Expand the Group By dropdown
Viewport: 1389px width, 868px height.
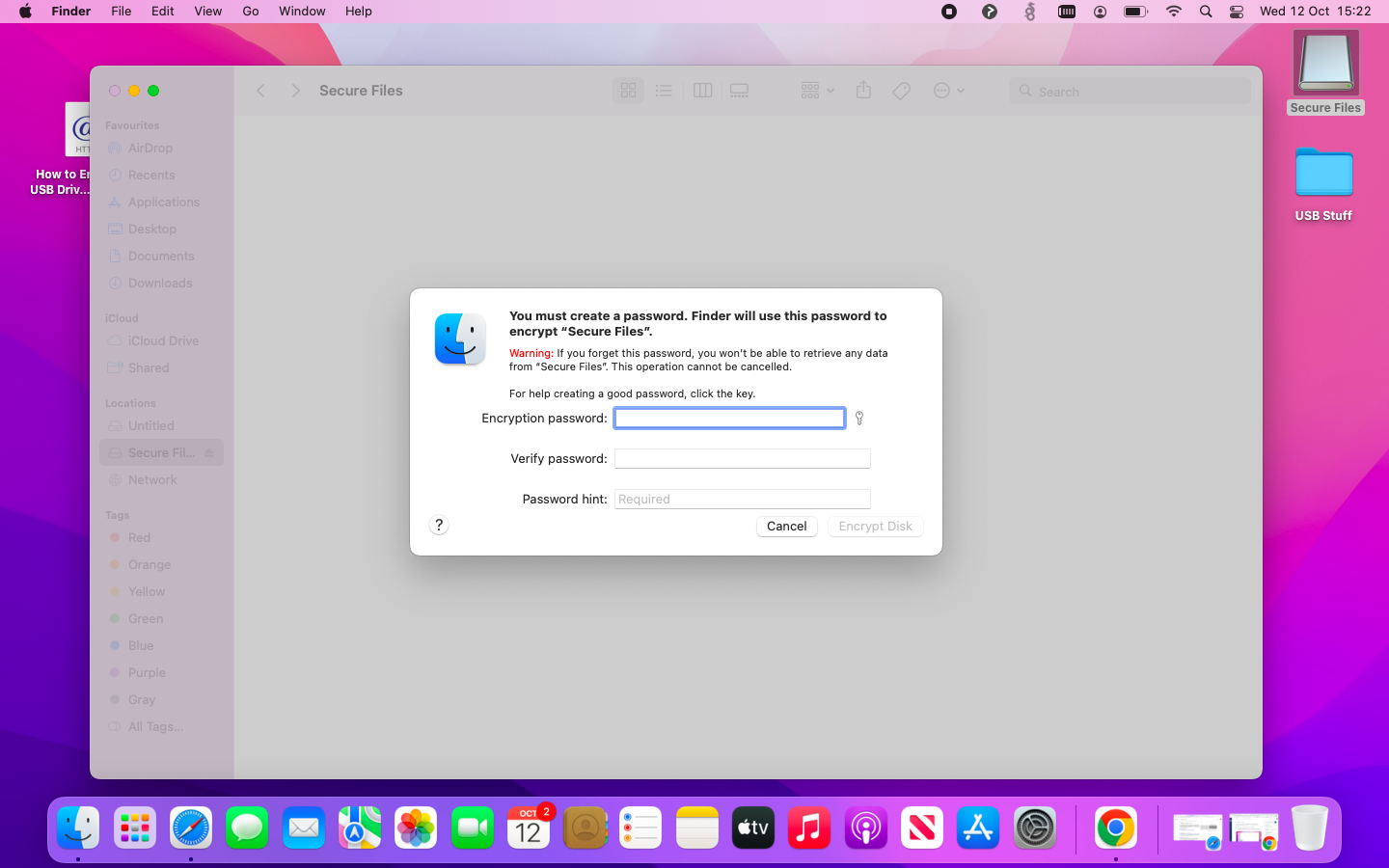(817, 91)
